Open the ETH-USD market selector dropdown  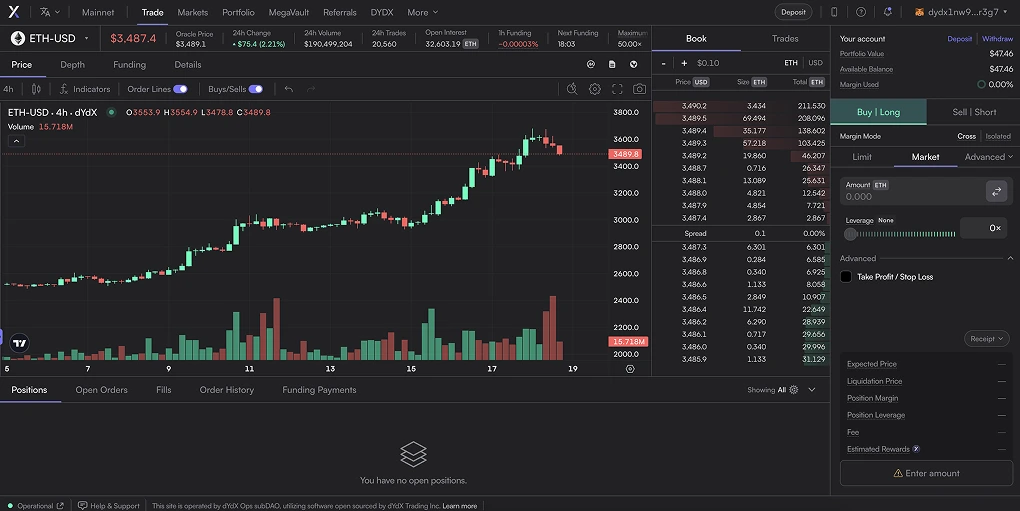coord(50,38)
